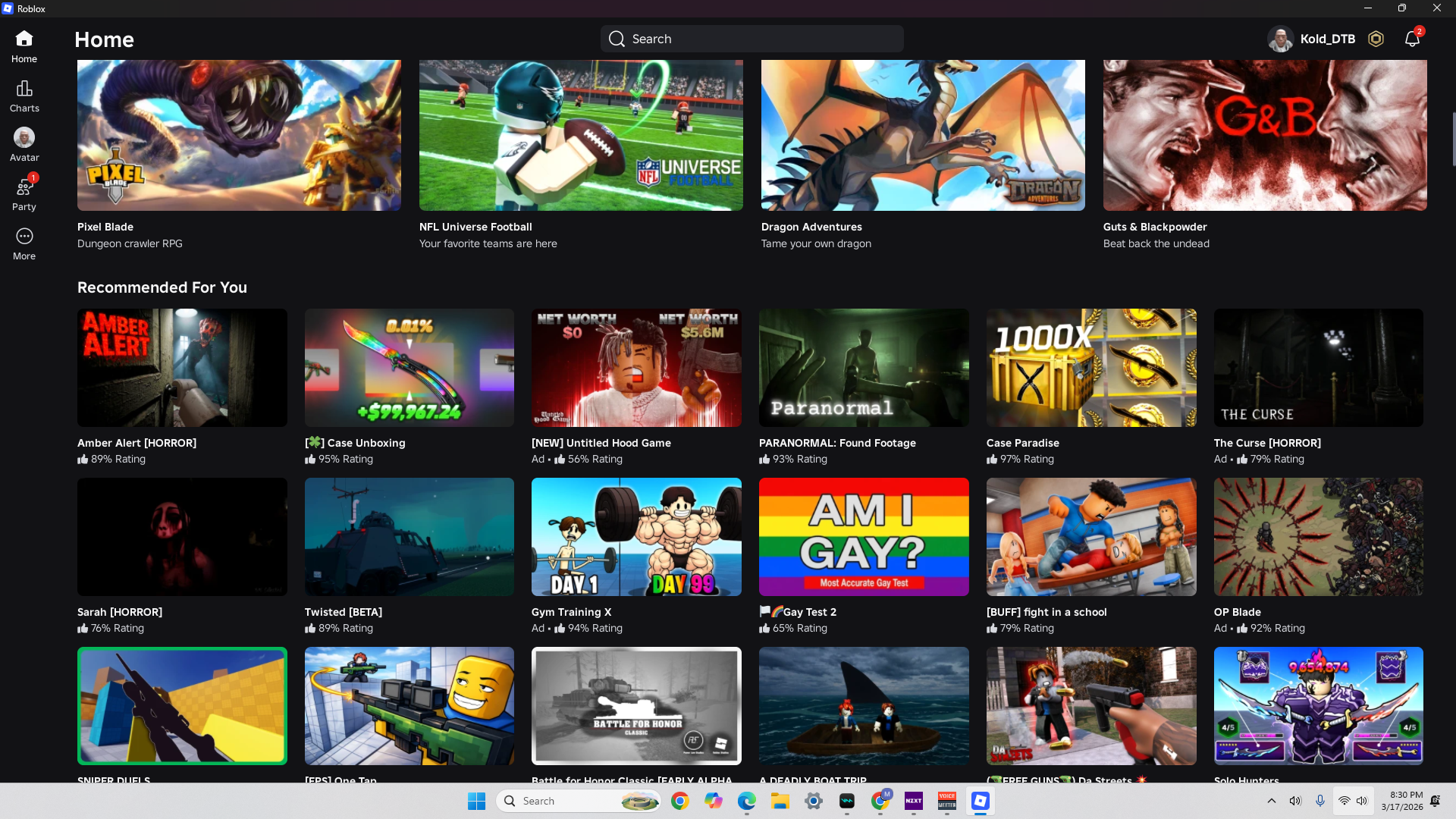Show hidden system tray icons
The height and width of the screenshot is (819, 1456).
coord(1272,801)
